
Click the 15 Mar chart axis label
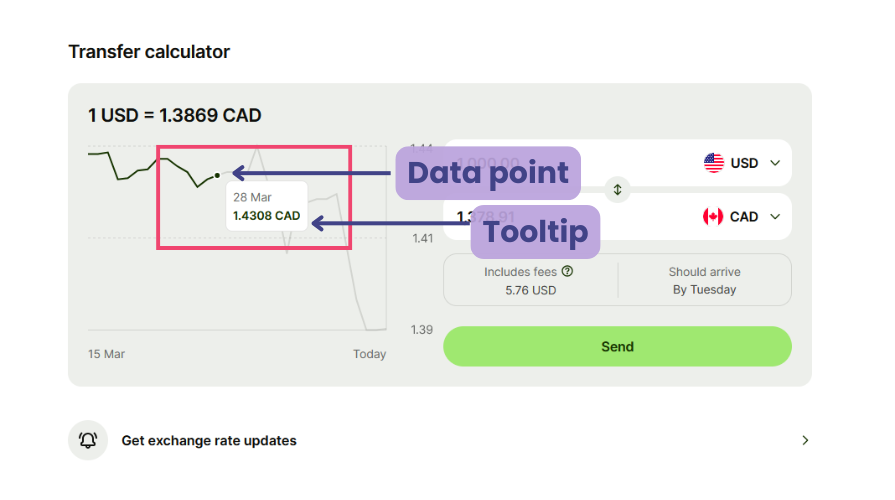point(106,354)
